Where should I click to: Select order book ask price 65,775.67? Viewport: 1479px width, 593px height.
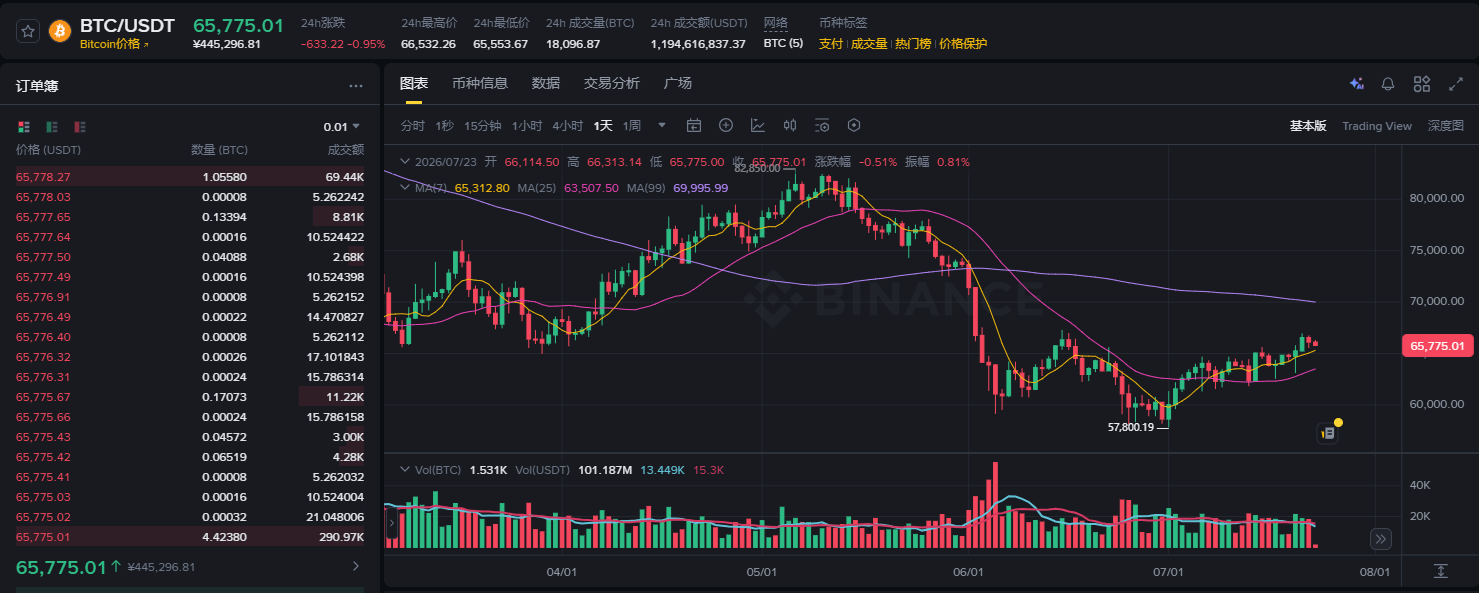pos(43,397)
